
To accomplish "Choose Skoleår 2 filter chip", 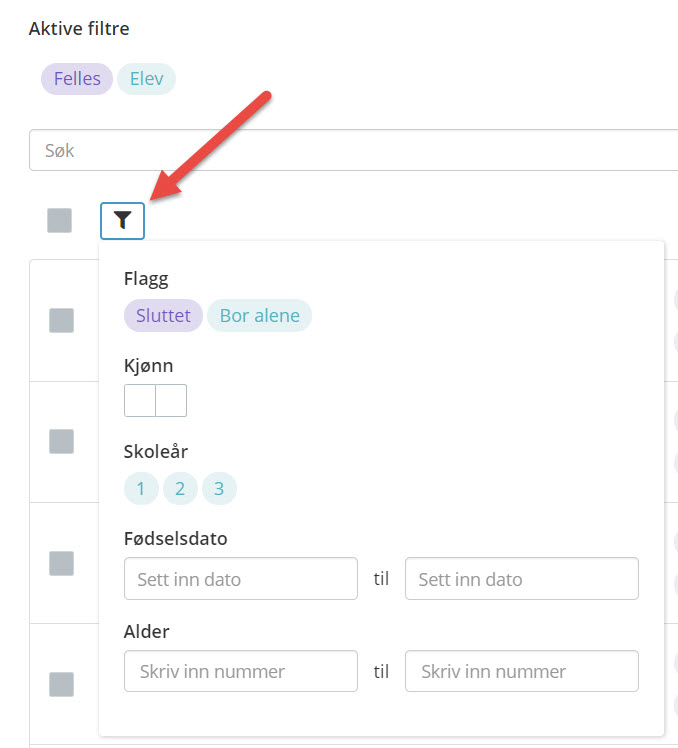I will 180,488.
